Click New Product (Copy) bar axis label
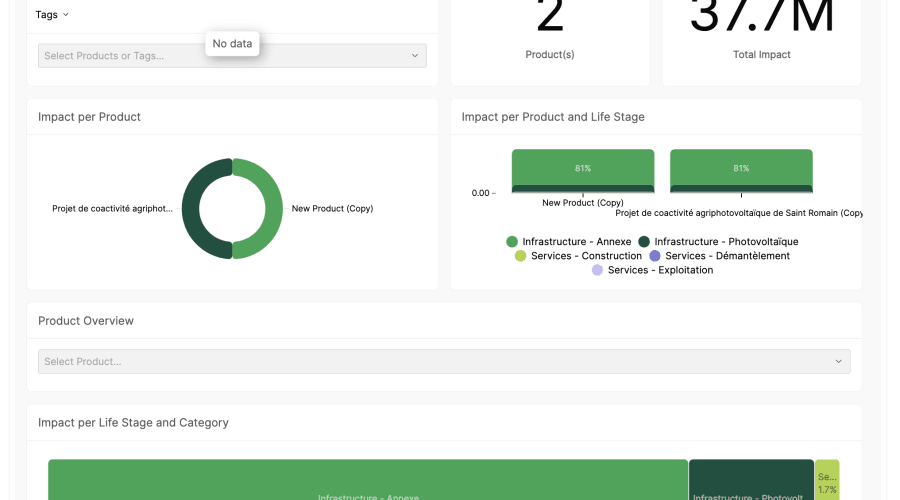Viewport: 900px width, 500px height. coord(583,203)
